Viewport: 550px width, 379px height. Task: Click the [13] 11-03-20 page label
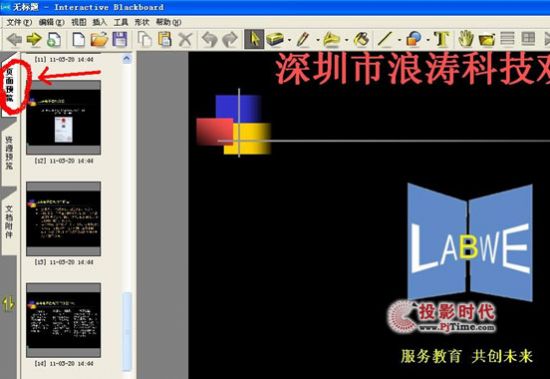click(x=64, y=262)
